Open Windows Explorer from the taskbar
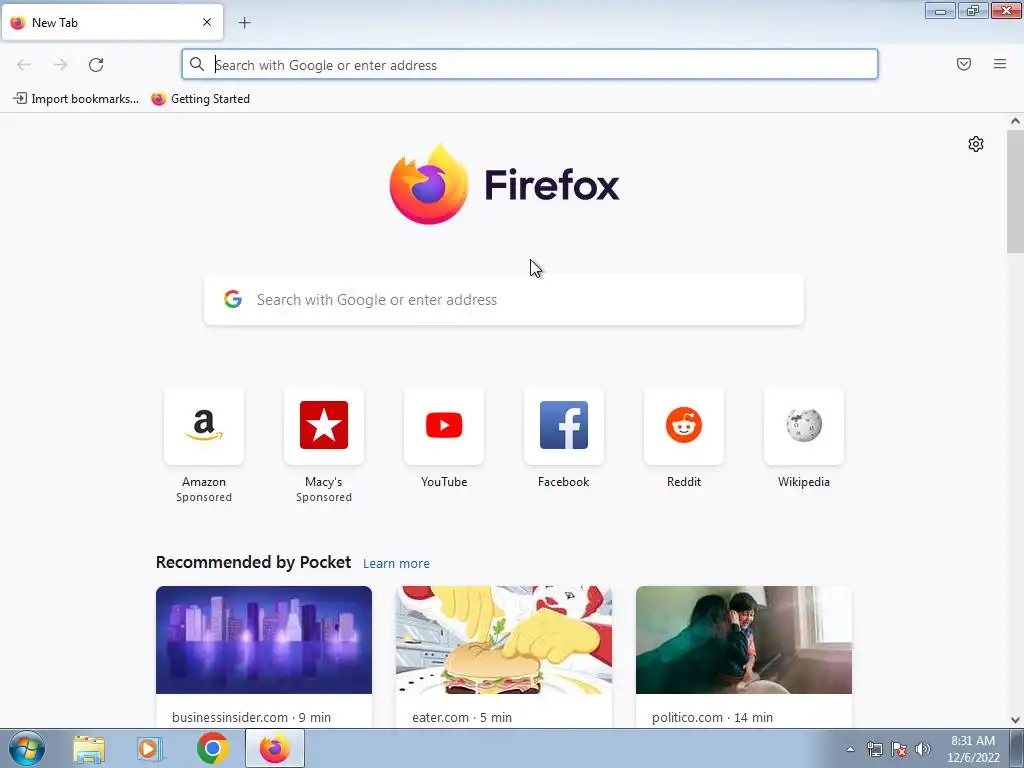 (x=89, y=749)
